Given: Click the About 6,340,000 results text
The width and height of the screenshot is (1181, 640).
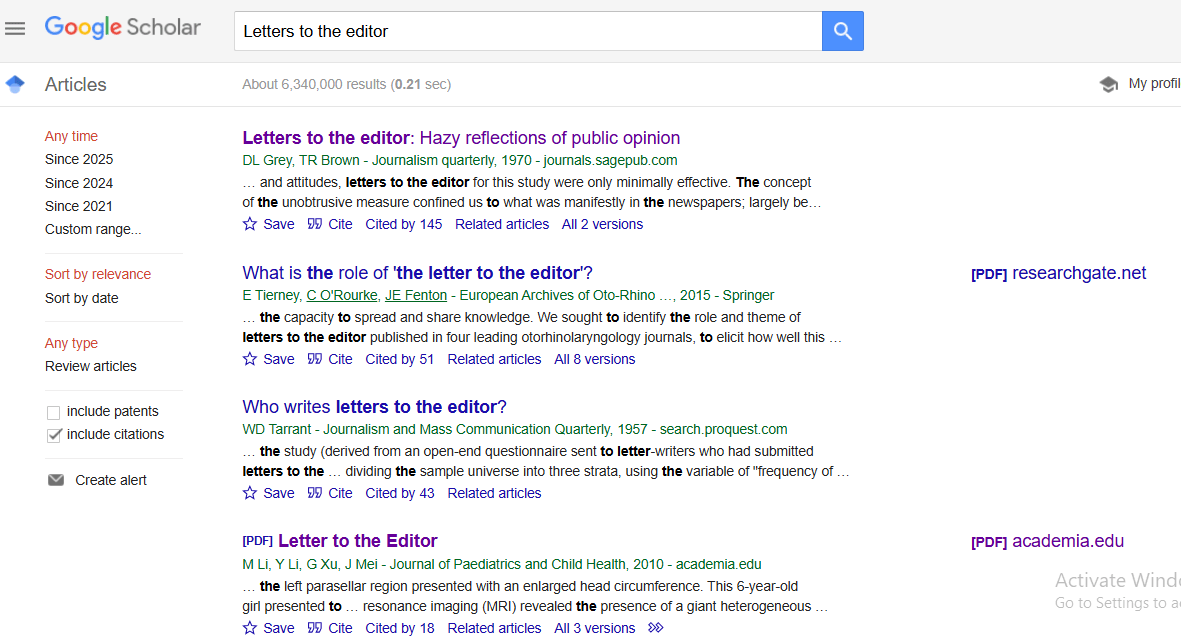Looking at the screenshot, I should click(x=346, y=84).
